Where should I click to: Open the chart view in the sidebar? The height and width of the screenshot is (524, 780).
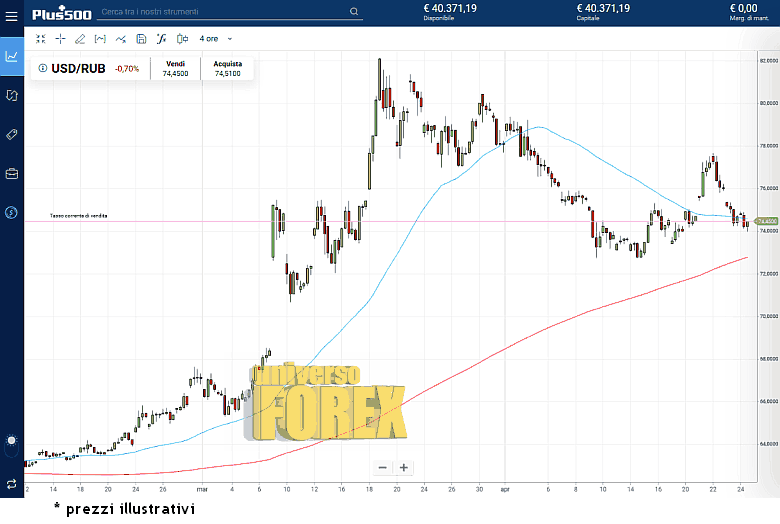(x=12, y=56)
